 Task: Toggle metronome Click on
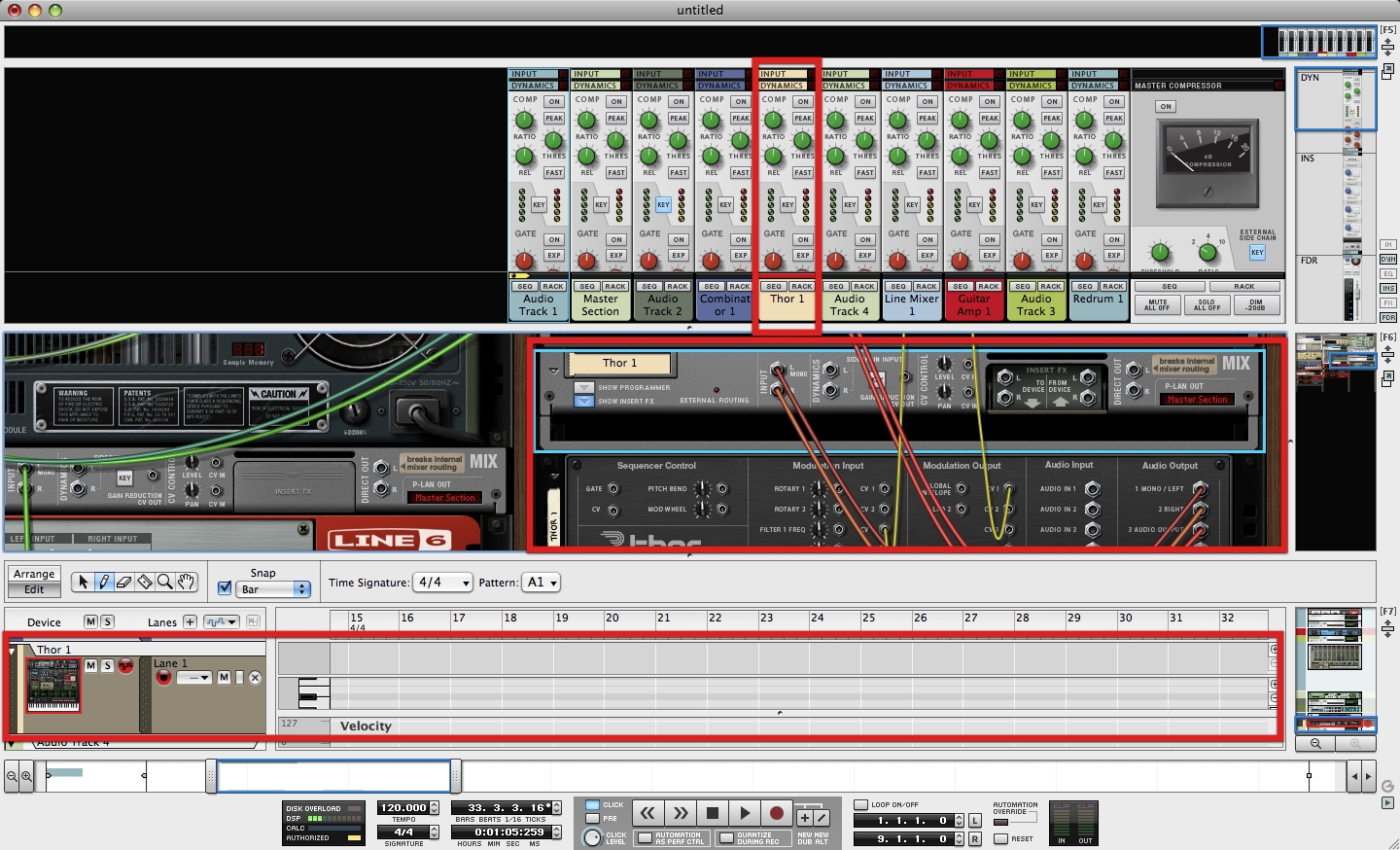[x=592, y=805]
